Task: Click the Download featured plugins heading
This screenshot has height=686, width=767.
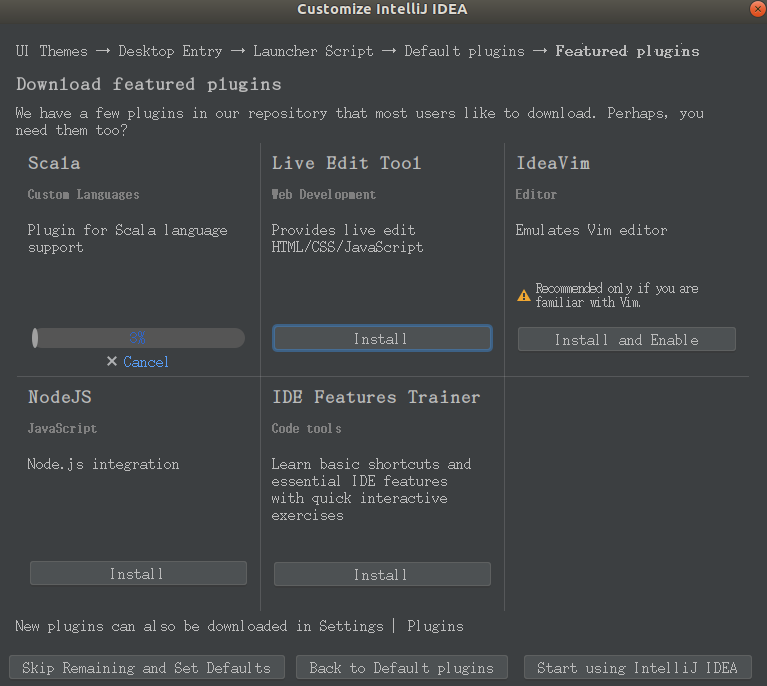Action: [149, 84]
